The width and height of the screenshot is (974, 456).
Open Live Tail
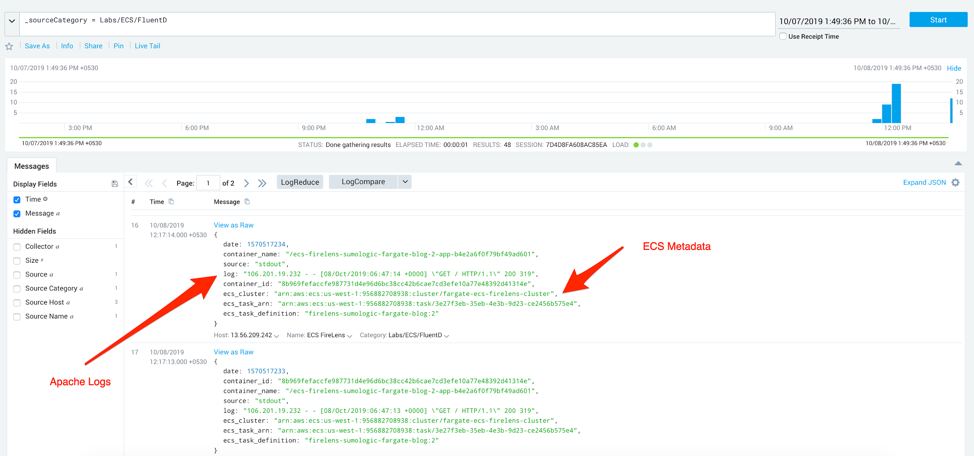[147, 46]
